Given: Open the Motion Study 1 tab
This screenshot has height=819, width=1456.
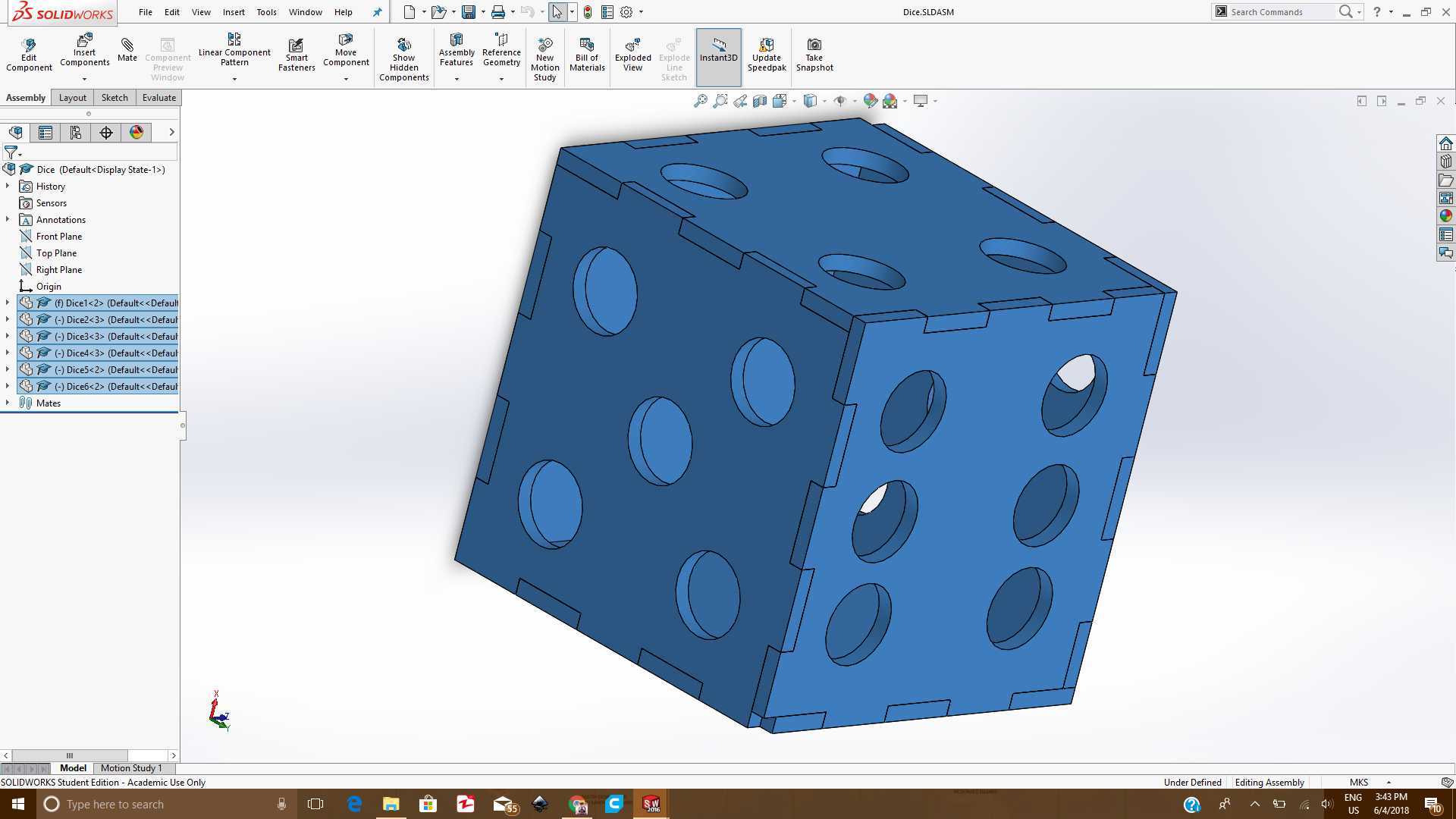Looking at the screenshot, I should coord(131,768).
